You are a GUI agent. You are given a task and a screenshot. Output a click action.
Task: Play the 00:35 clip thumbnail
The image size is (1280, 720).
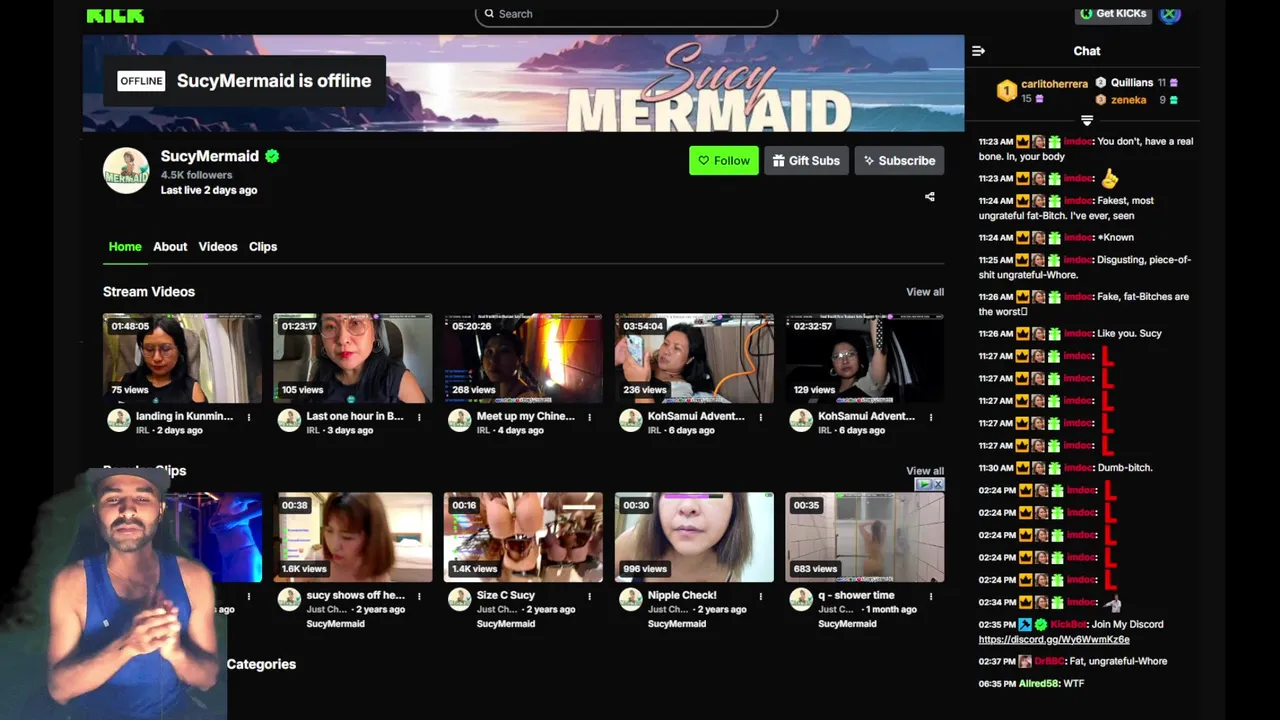(865, 537)
